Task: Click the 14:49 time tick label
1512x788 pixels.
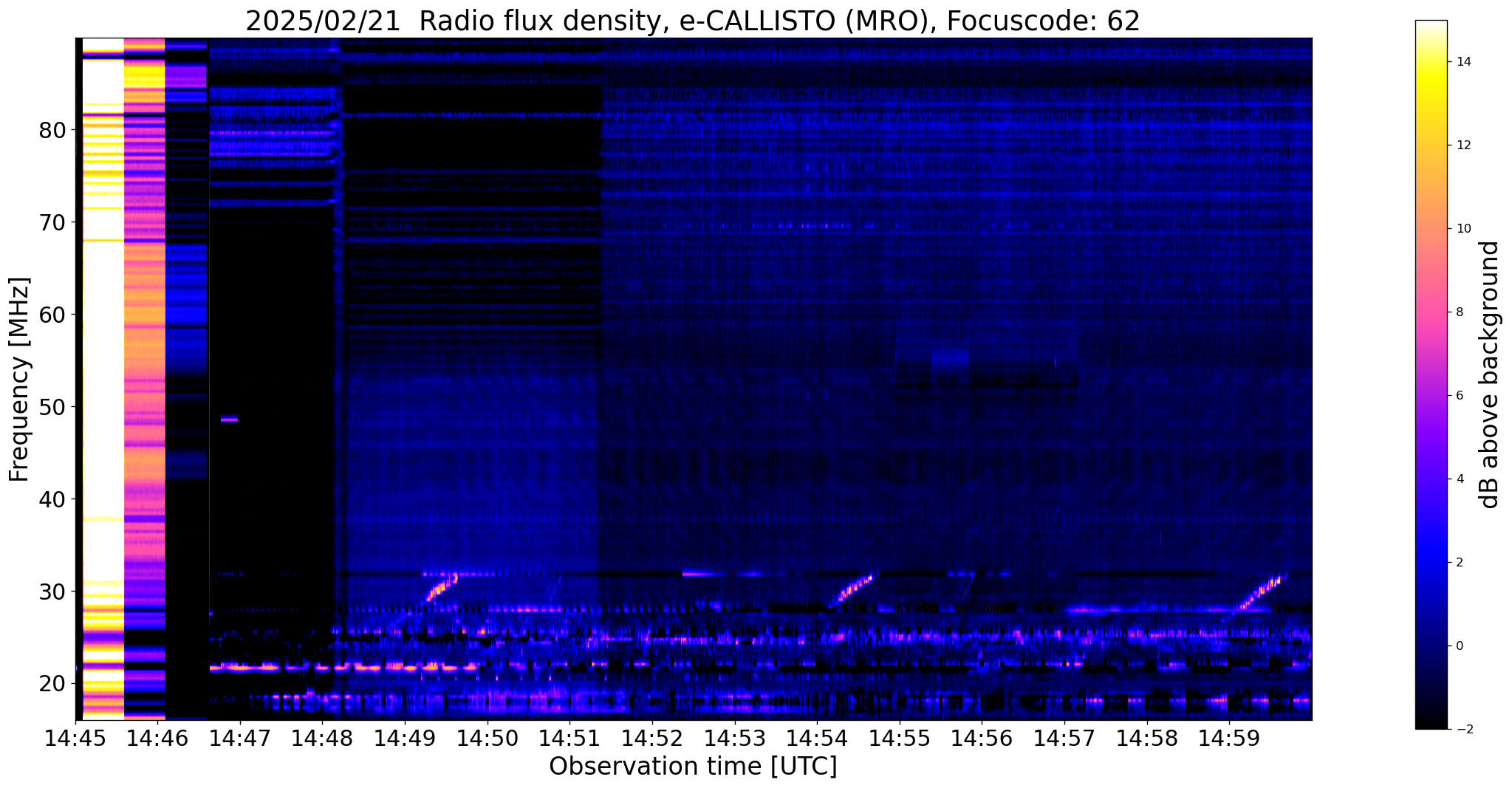Action: (405, 739)
